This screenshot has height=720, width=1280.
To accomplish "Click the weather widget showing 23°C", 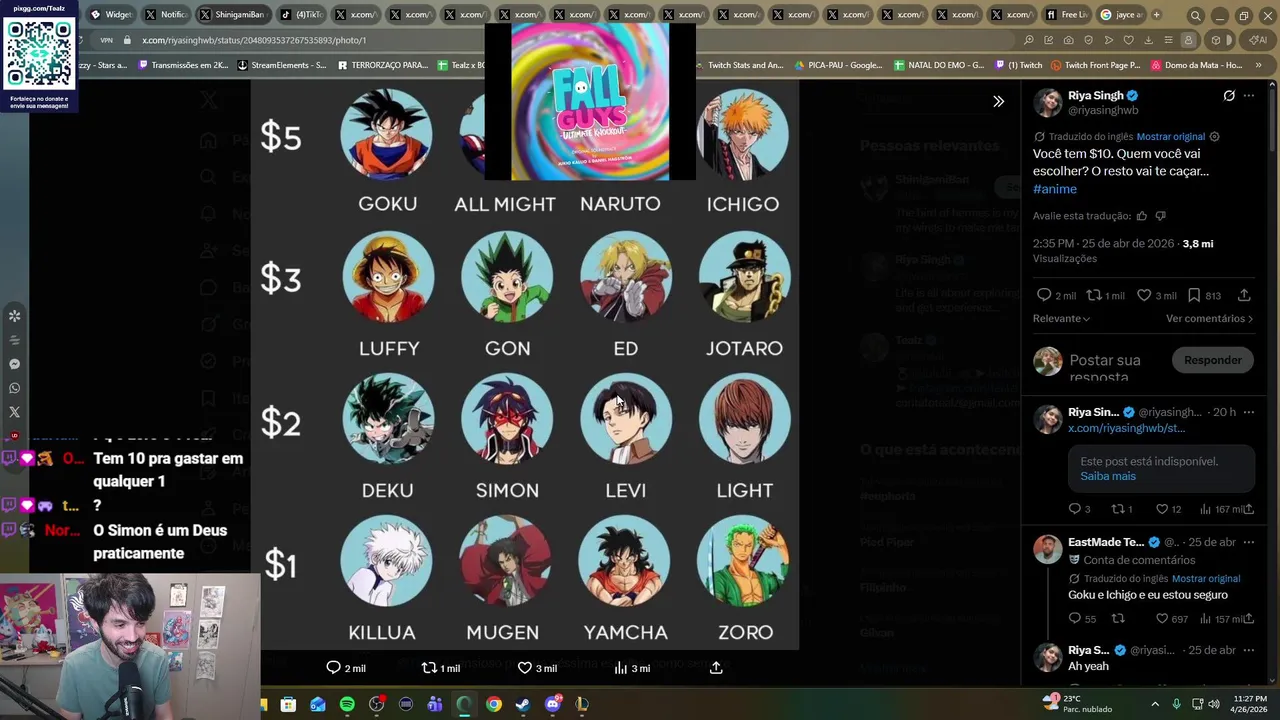I will pyautogui.click(x=1076, y=703).
